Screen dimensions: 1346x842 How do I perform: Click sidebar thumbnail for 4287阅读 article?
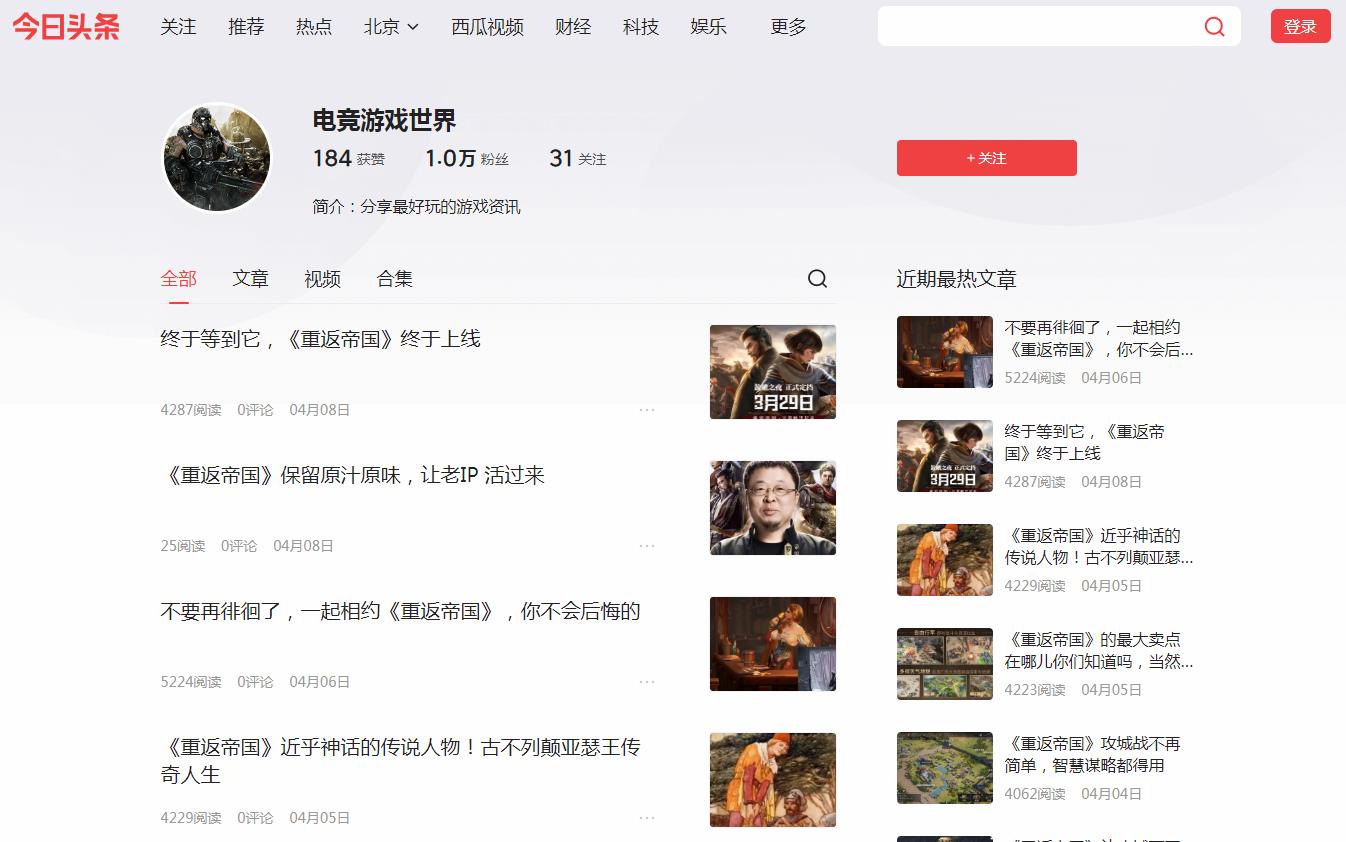pyautogui.click(x=945, y=456)
